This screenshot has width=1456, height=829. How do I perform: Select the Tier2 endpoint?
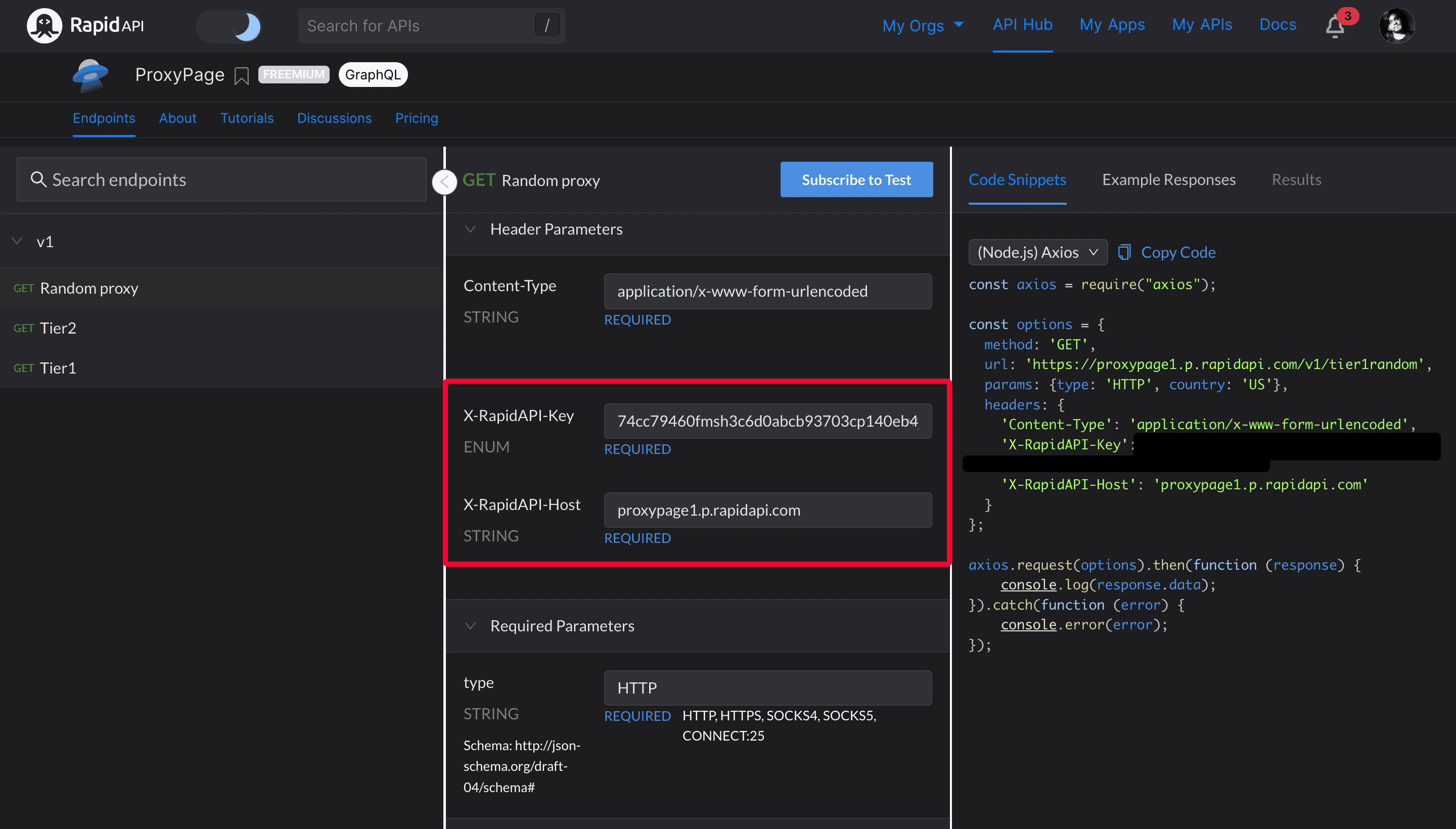click(x=221, y=328)
